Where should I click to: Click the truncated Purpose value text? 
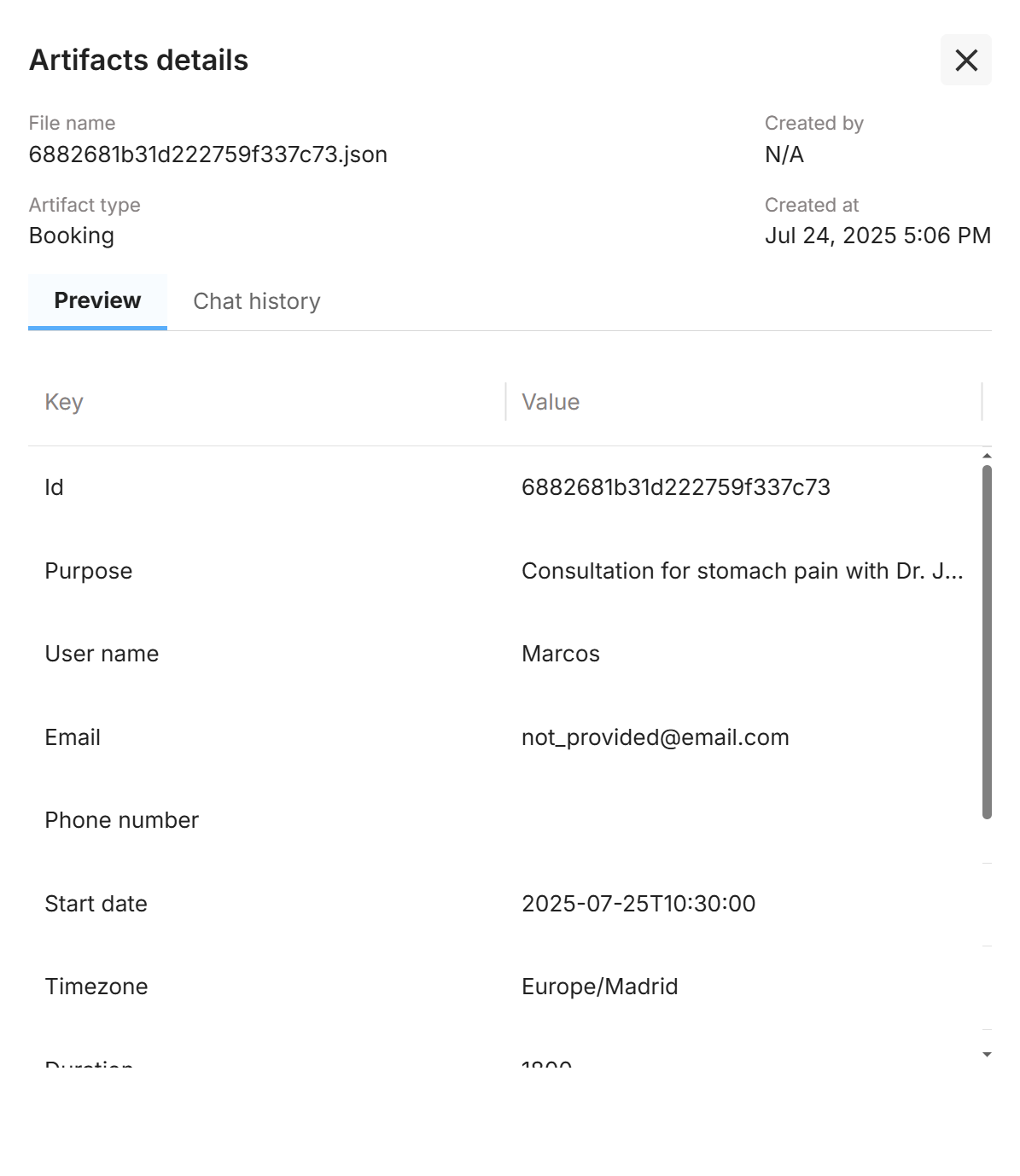tap(742, 571)
